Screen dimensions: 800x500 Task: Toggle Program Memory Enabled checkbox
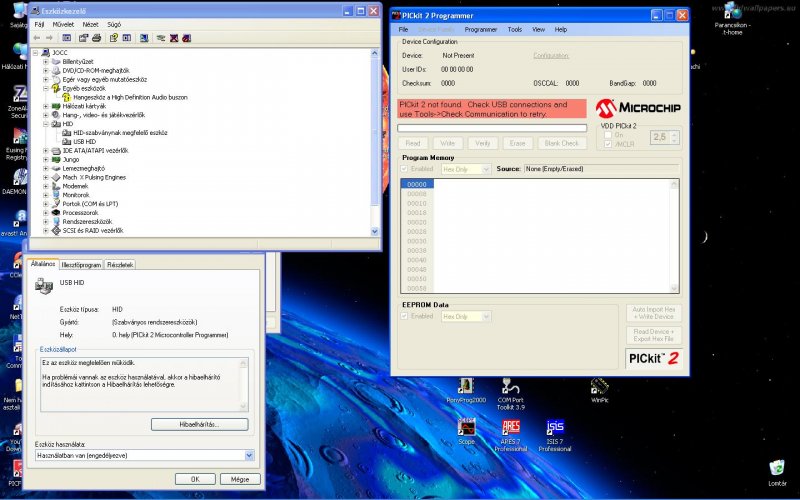pos(404,169)
